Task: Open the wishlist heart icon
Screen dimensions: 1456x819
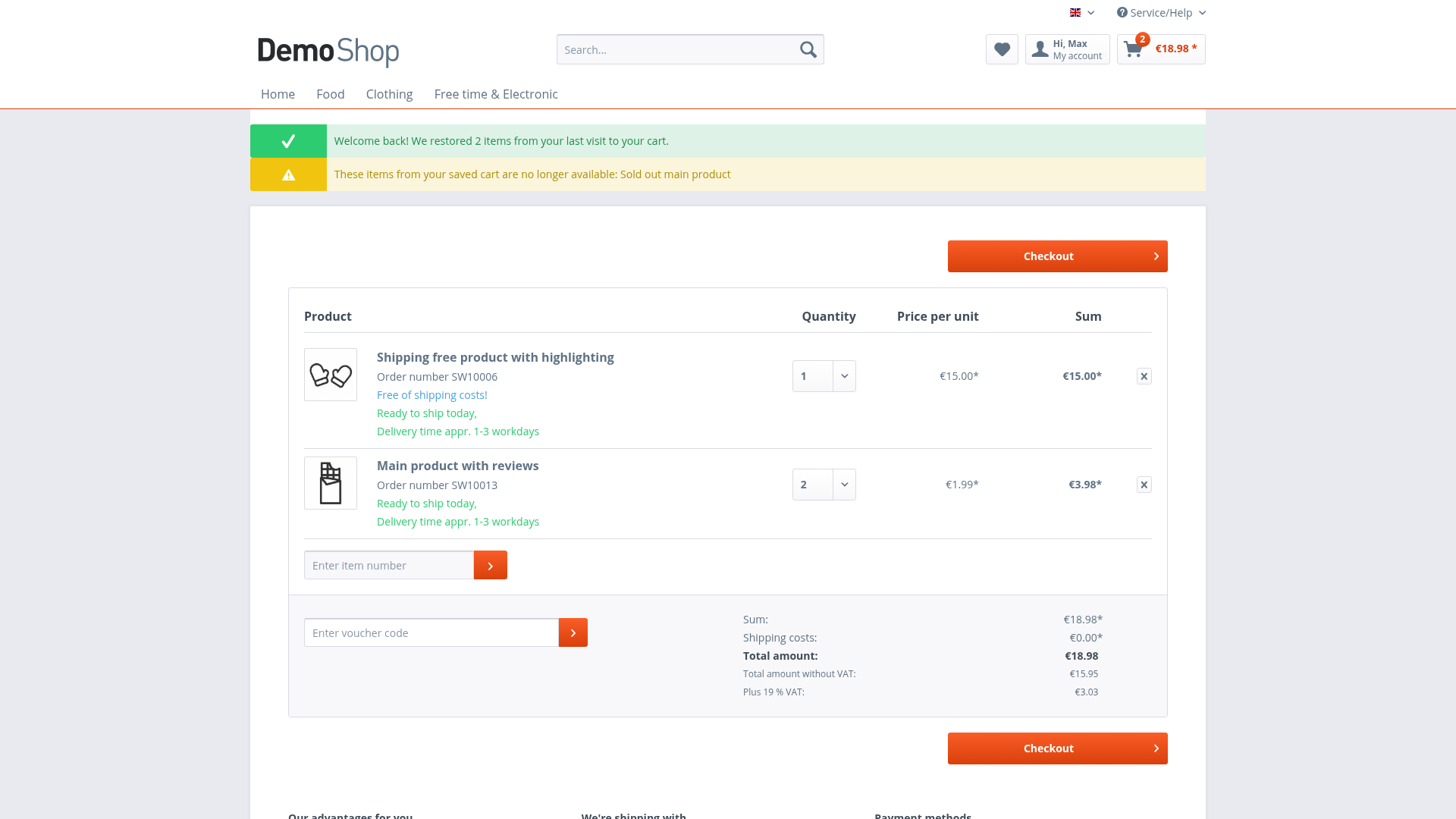Action: click(1002, 49)
